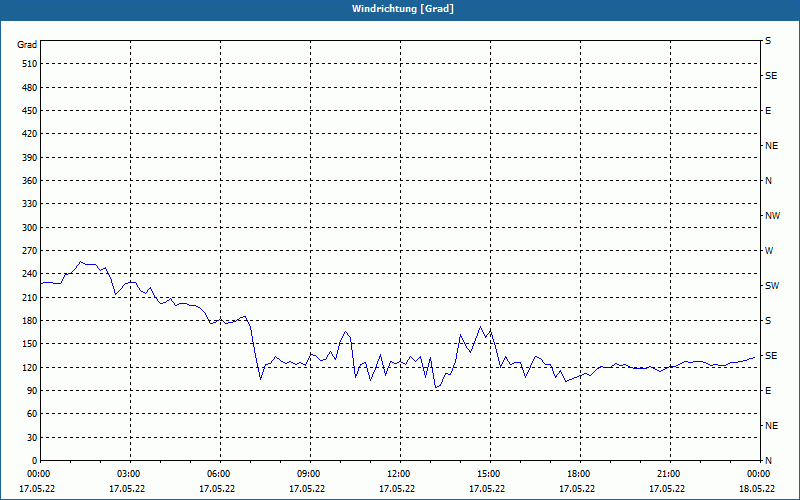Viewport: 800px width, 500px height.
Task: Select the S compass label at 180 Grad
Action: pos(768,321)
